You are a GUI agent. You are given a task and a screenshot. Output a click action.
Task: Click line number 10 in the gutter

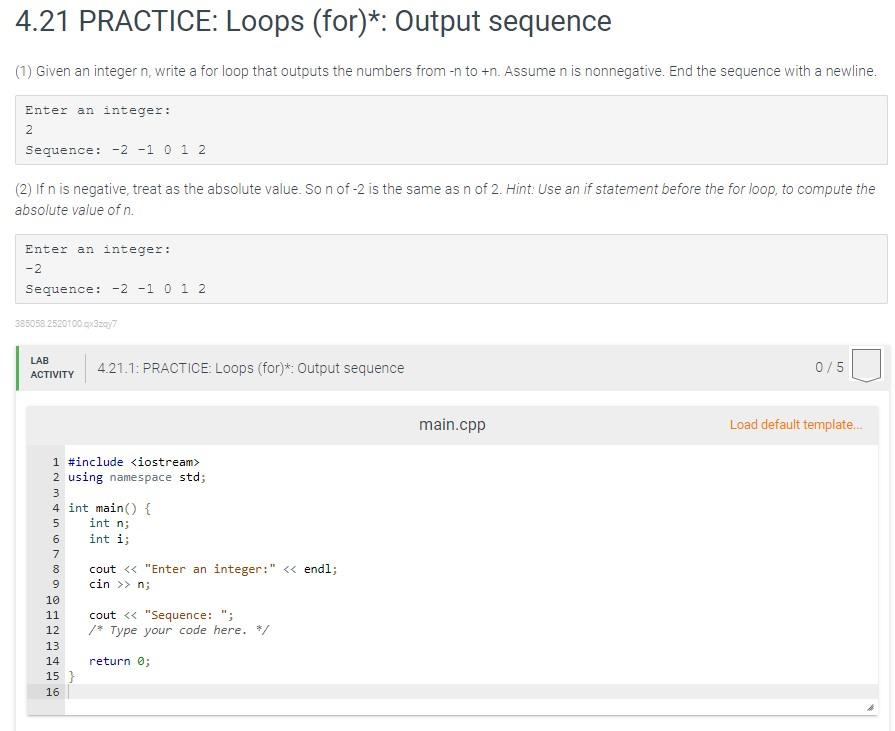[x=53, y=600]
